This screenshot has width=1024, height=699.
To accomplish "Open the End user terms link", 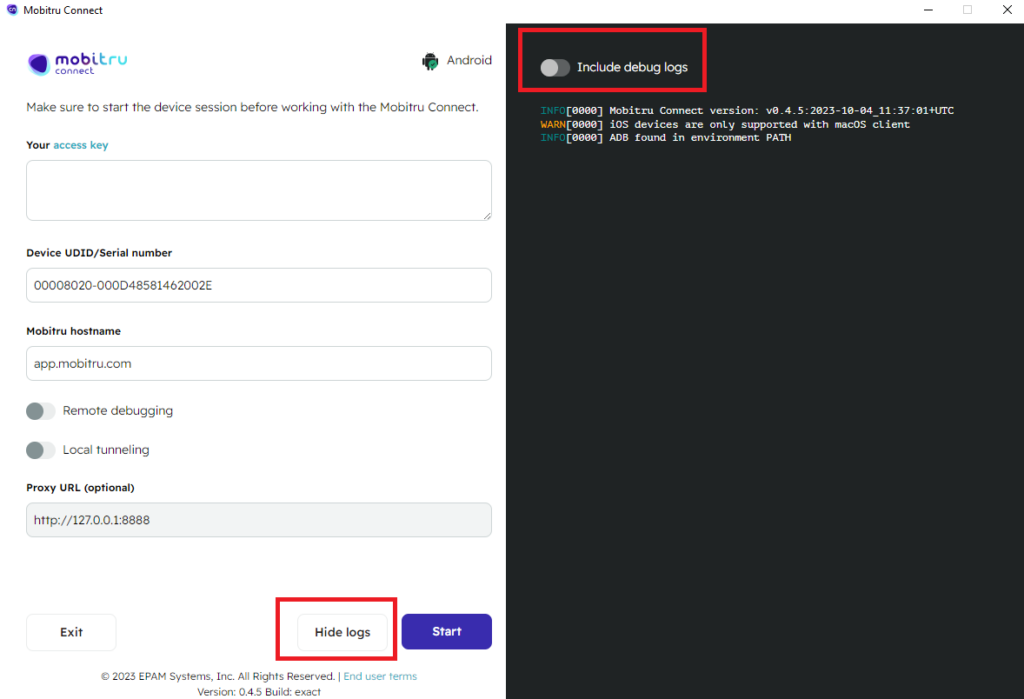I will click(x=380, y=676).
